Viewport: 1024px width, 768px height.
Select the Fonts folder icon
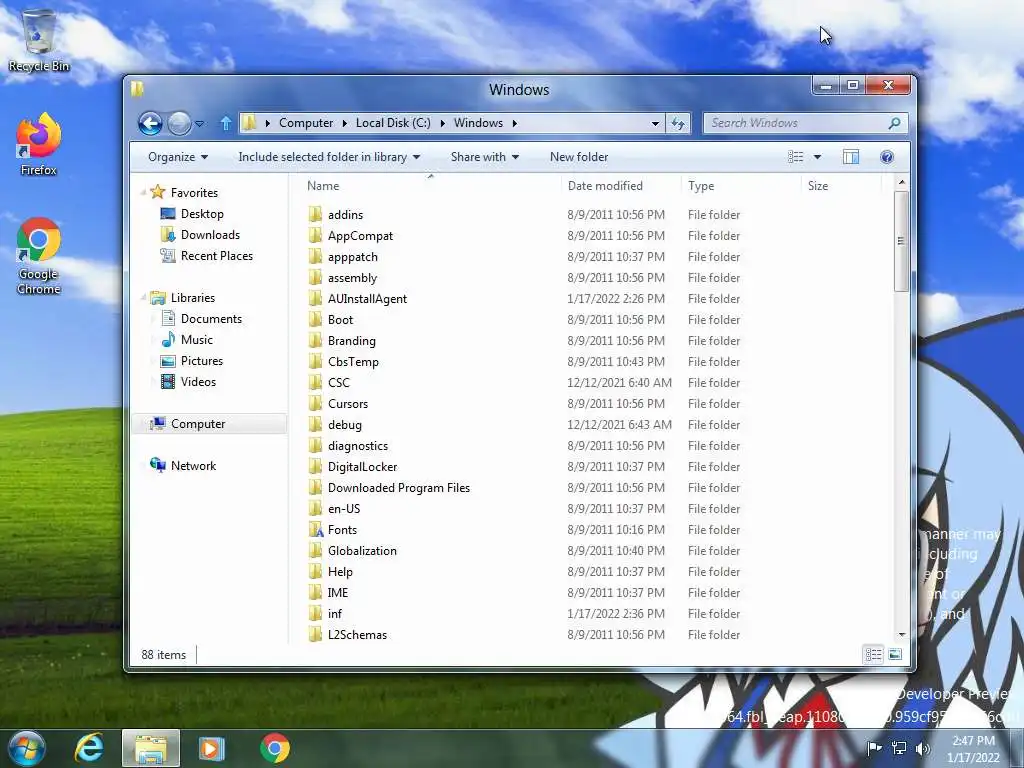(x=315, y=530)
